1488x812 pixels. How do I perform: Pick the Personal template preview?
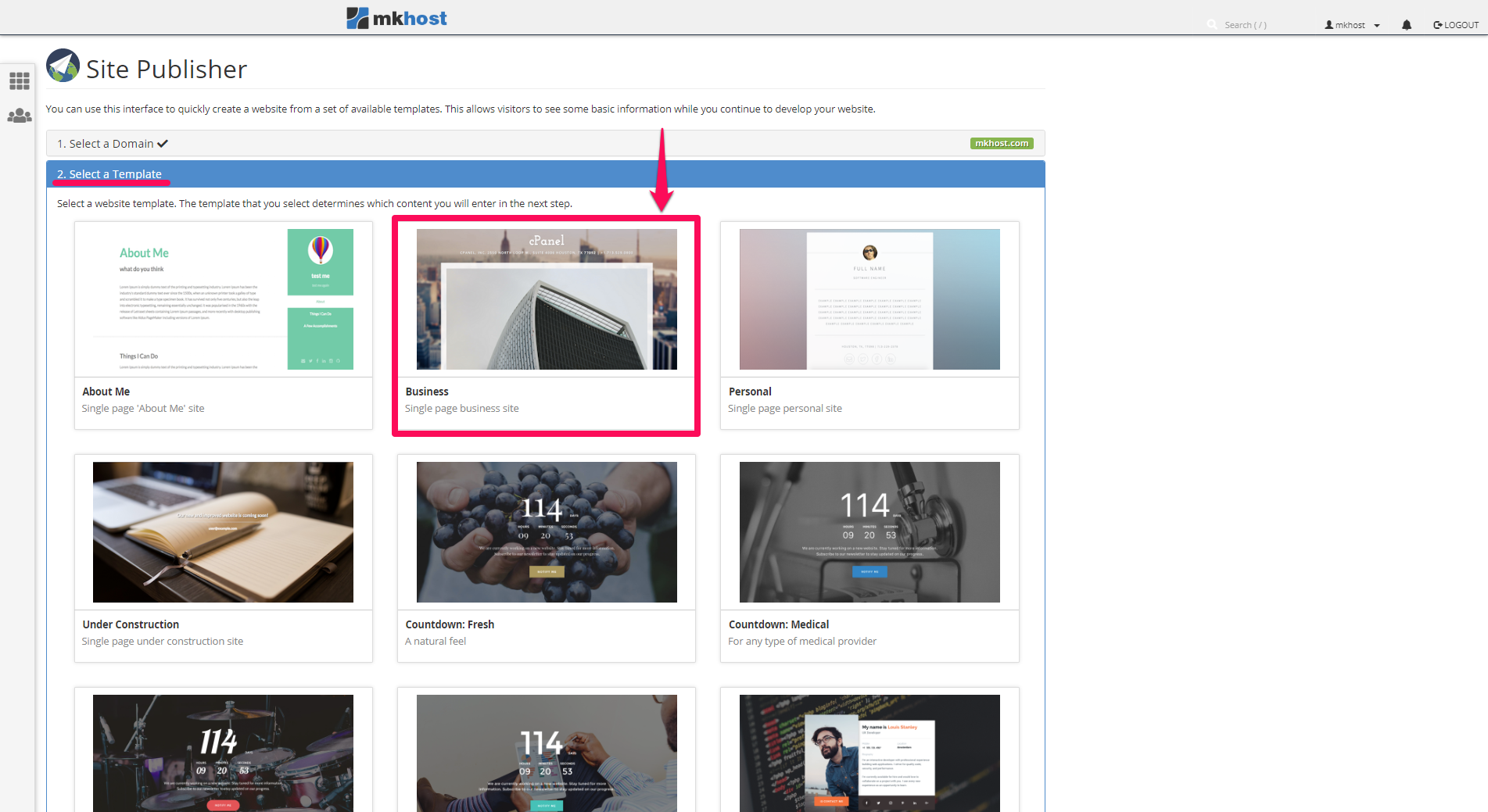pyautogui.click(x=869, y=299)
